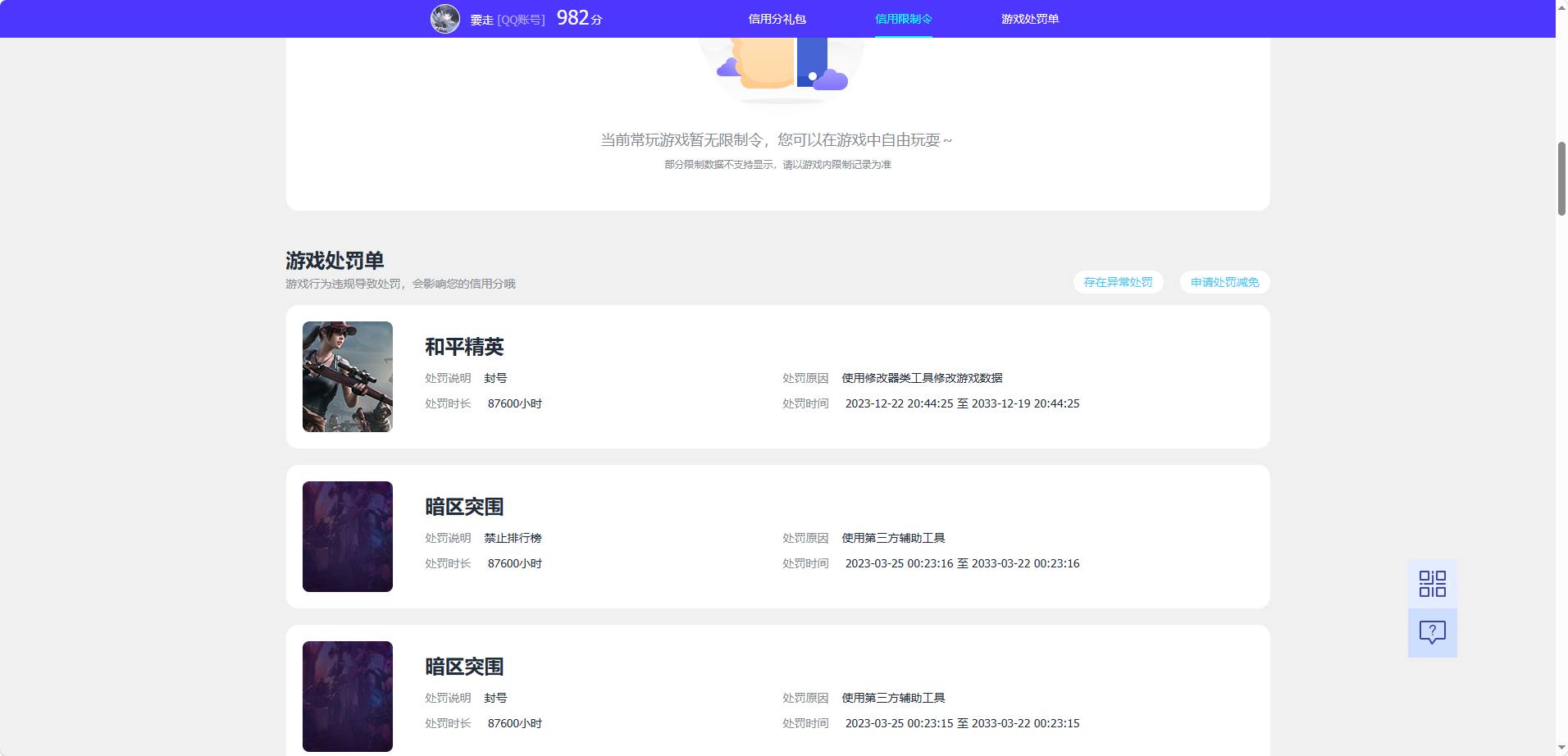Click the 游戏处罚单 section heading
The width and height of the screenshot is (1568, 756).
[335, 261]
